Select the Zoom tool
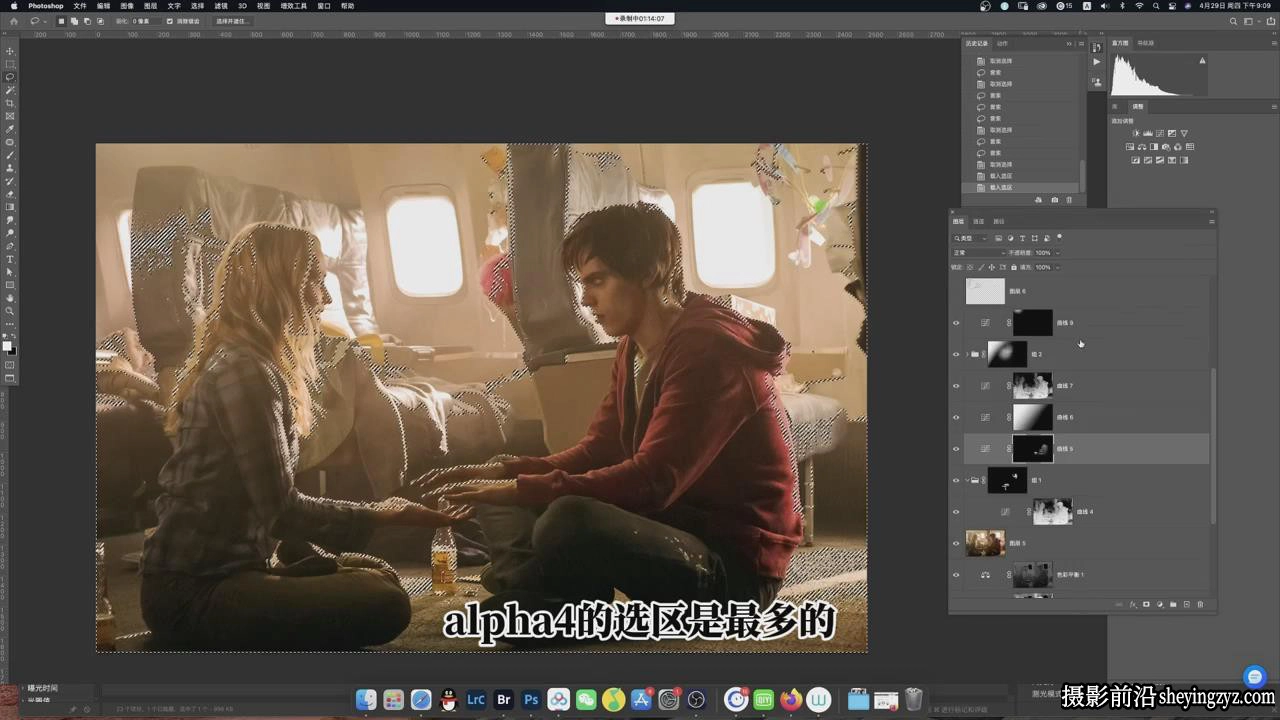 [x=11, y=311]
